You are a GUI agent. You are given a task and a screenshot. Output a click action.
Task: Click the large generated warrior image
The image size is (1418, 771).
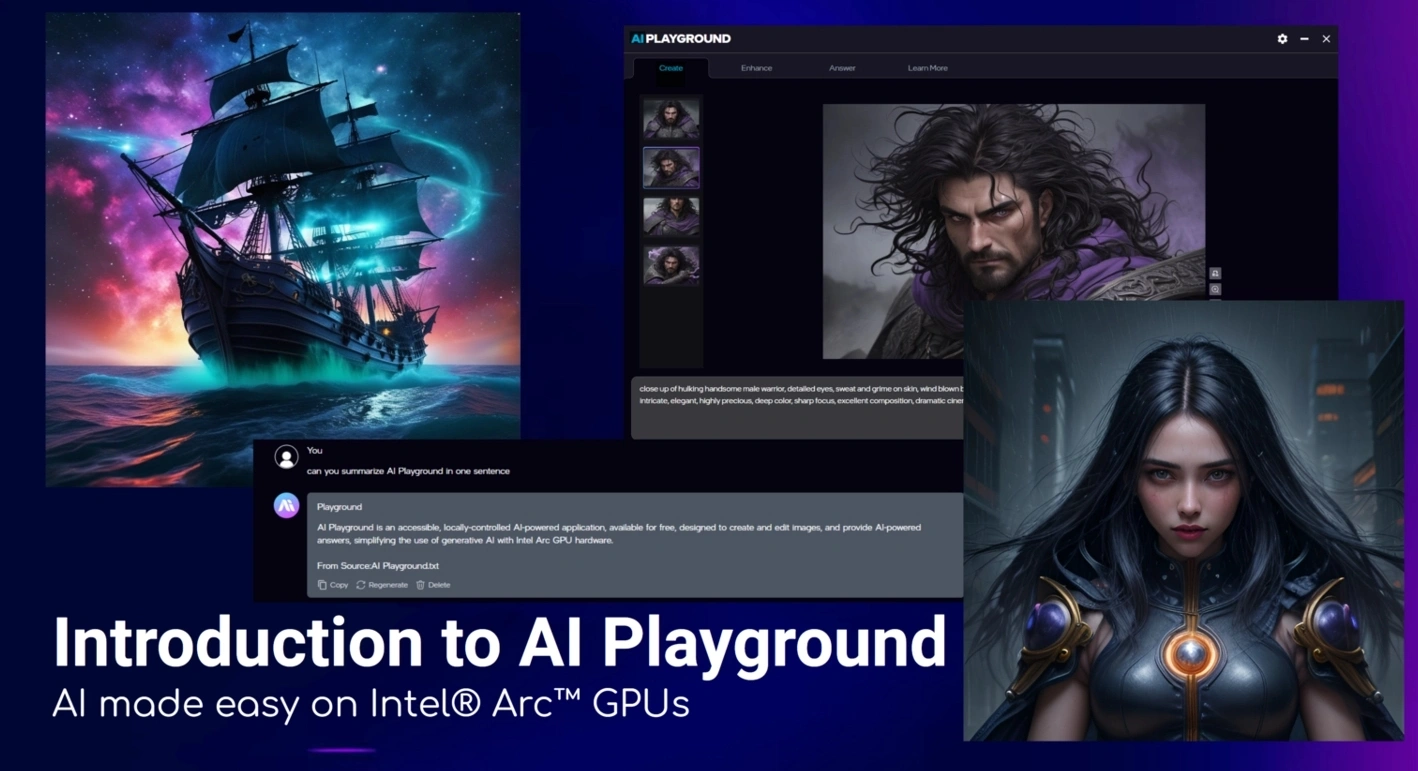click(1013, 231)
